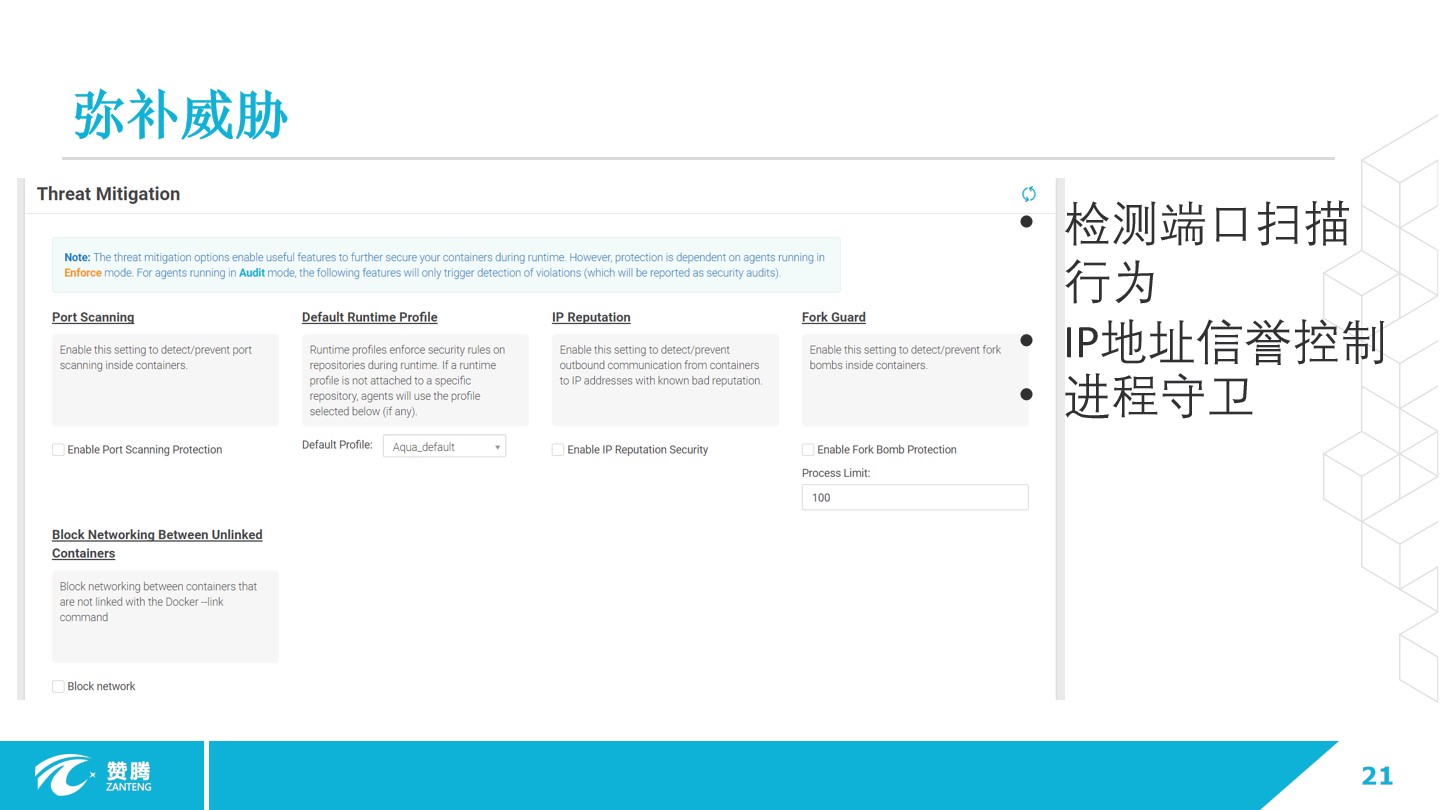Image resolution: width=1440 pixels, height=810 pixels.
Task: Click the Audit word in the note
Action: (252, 273)
